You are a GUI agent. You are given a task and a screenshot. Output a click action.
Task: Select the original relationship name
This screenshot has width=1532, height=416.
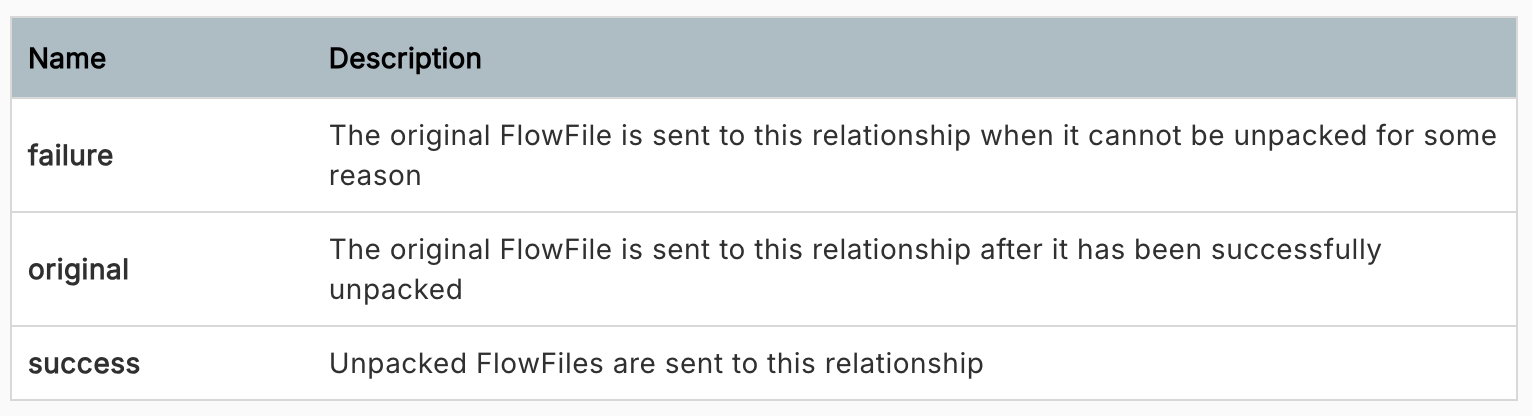(78, 270)
